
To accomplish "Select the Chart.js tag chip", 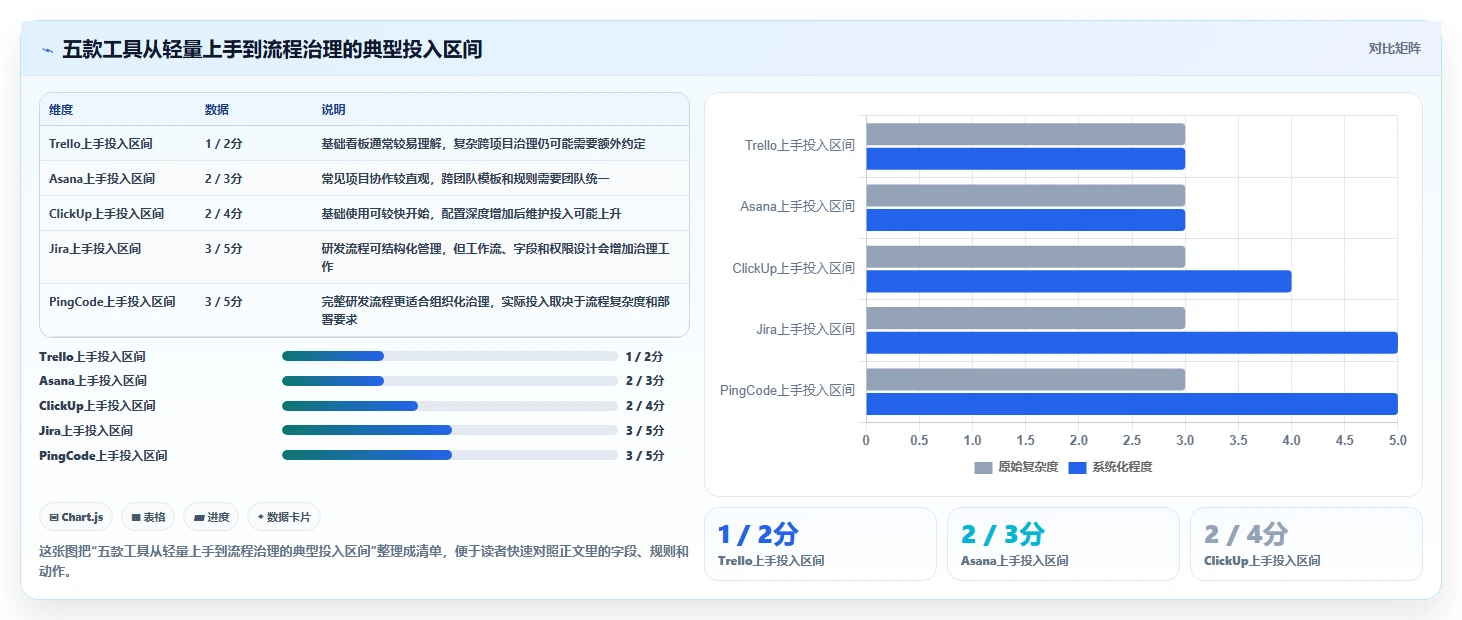I will tap(77, 517).
